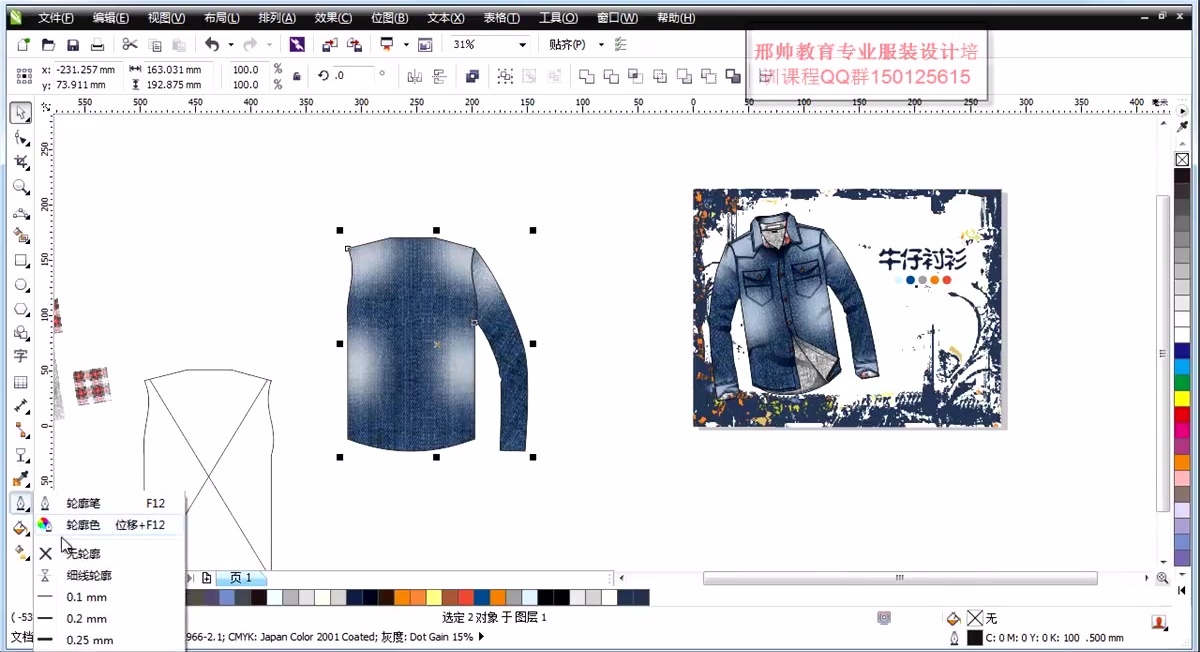The height and width of the screenshot is (652, 1200).
Task: Open the Outline Pen tool flyout
Action: [20, 504]
